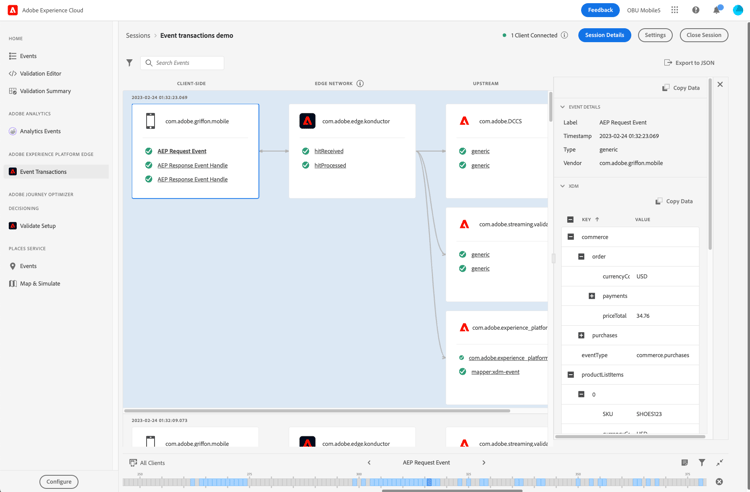Click the Configure button
The image size is (750, 492).
[x=59, y=481]
